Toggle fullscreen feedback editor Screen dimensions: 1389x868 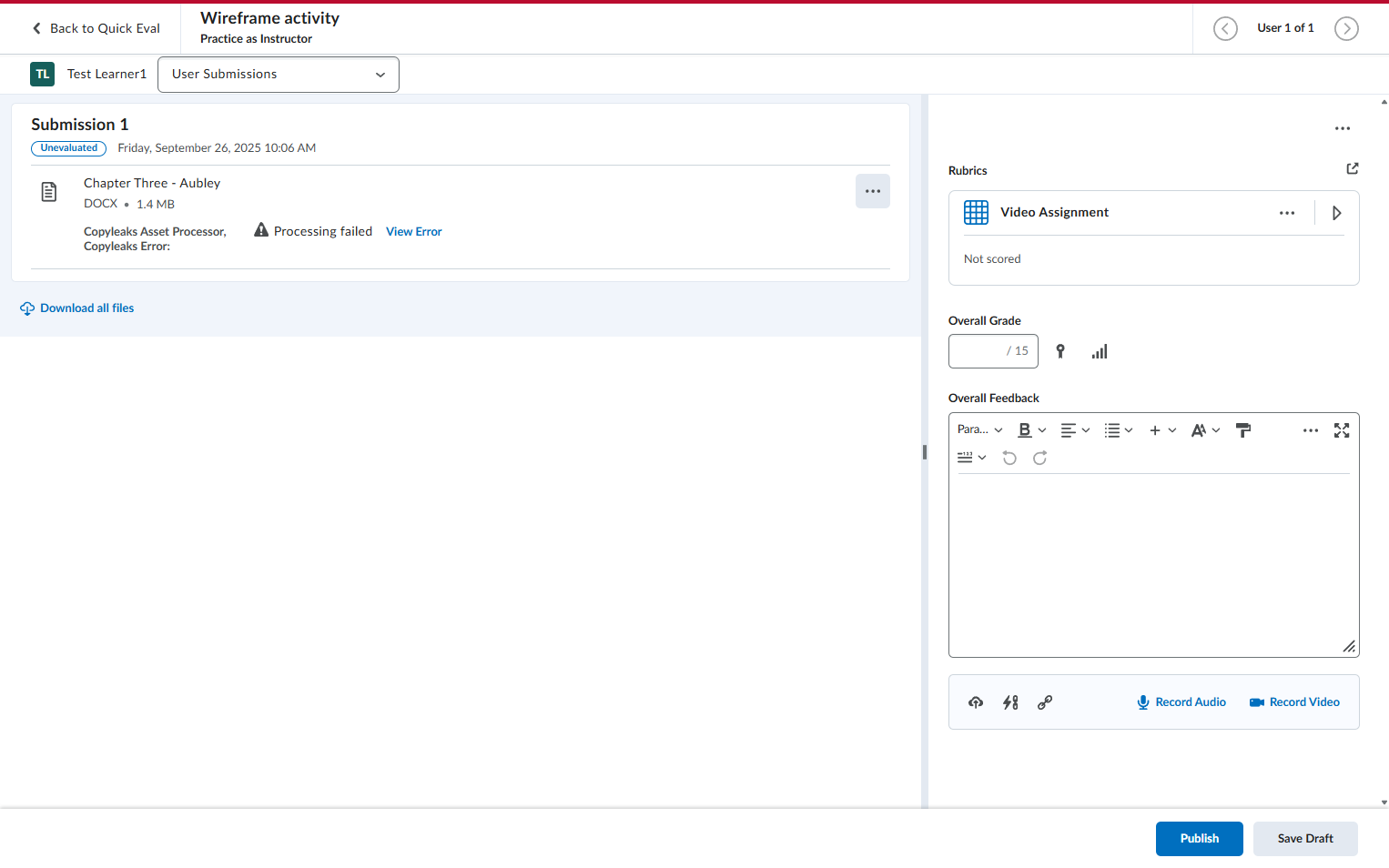coord(1342,430)
